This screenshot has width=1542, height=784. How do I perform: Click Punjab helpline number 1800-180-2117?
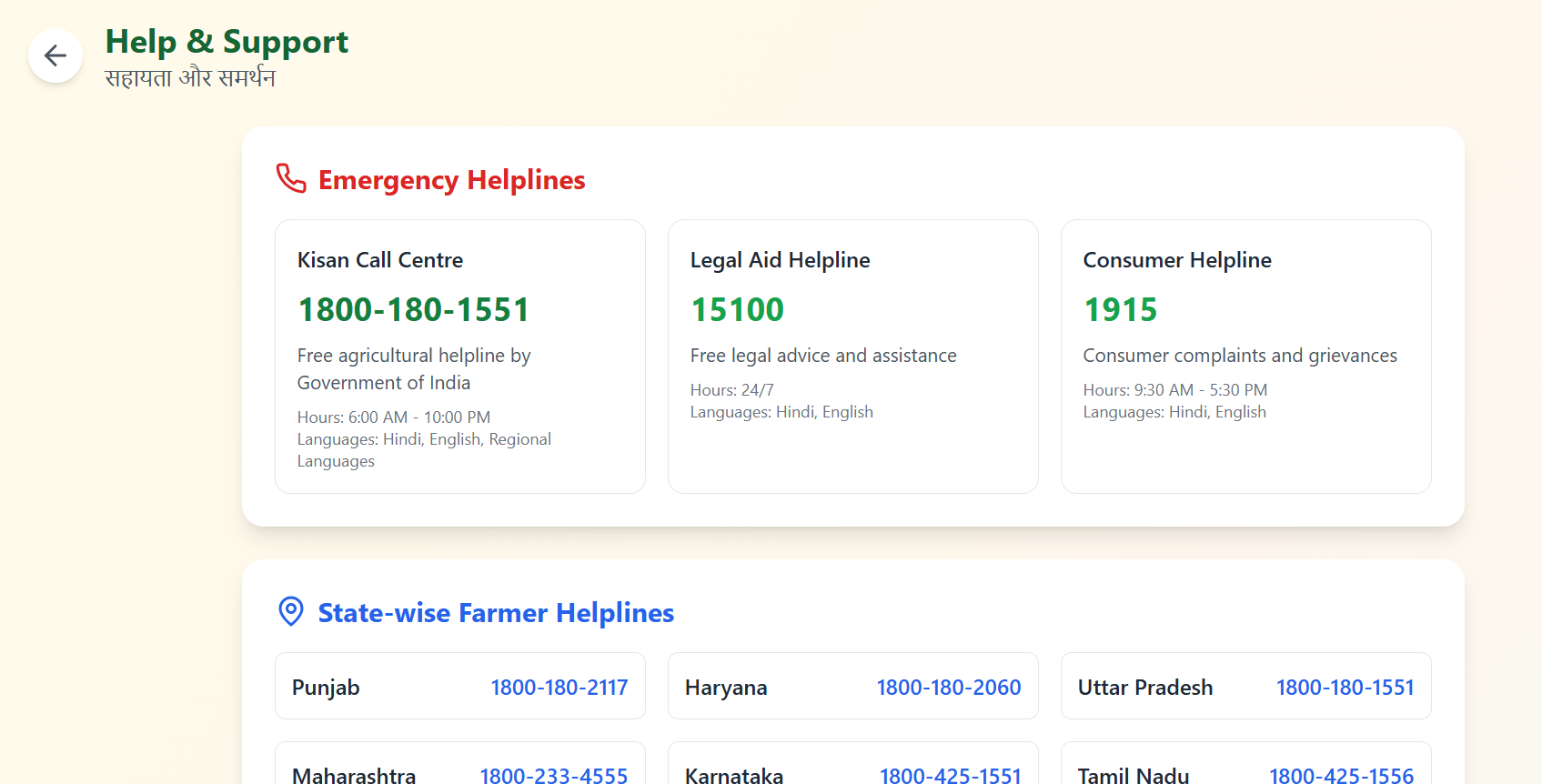(x=559, y=688)
